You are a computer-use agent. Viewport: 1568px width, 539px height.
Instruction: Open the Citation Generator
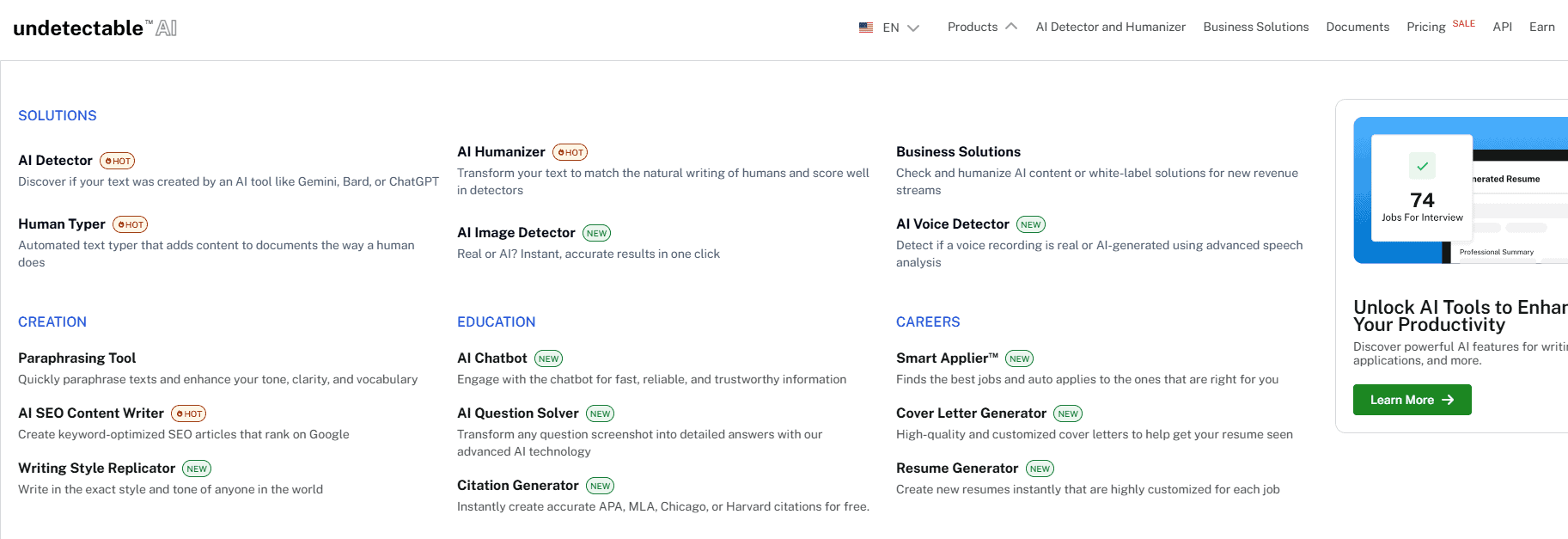point(517,485)
